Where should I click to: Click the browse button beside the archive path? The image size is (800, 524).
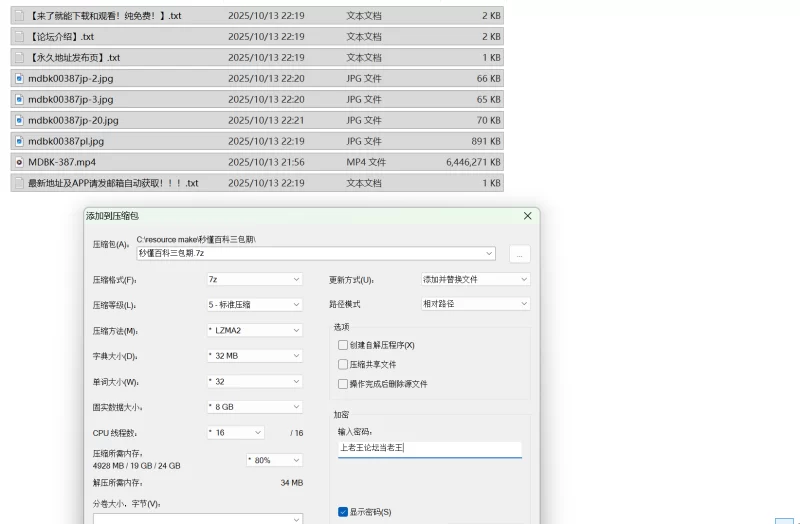click(x=518, y=254)
